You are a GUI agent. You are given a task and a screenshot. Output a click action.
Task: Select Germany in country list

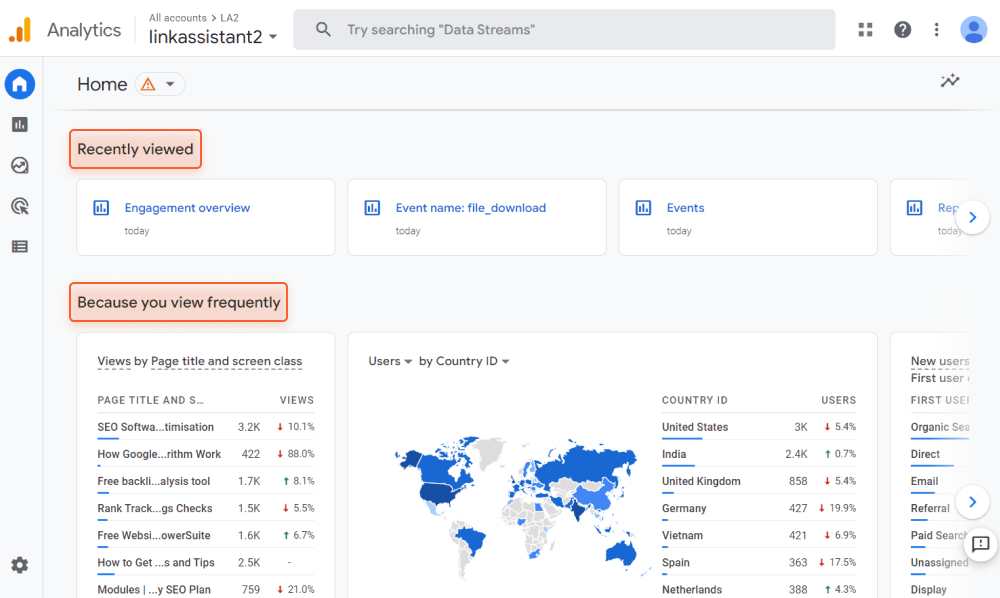coord(759,508)
